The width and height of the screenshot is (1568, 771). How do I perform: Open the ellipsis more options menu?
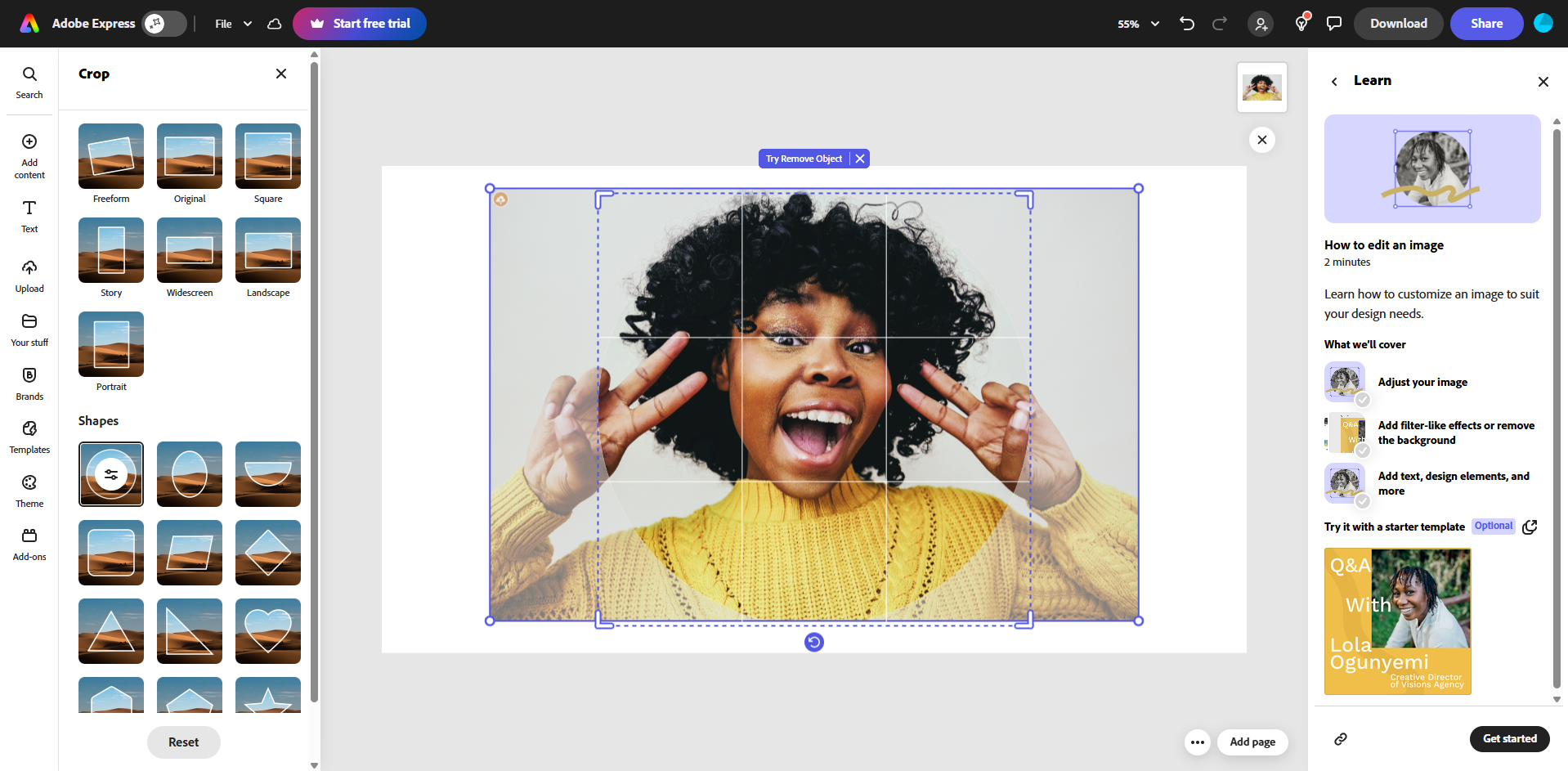(1197, 742)
